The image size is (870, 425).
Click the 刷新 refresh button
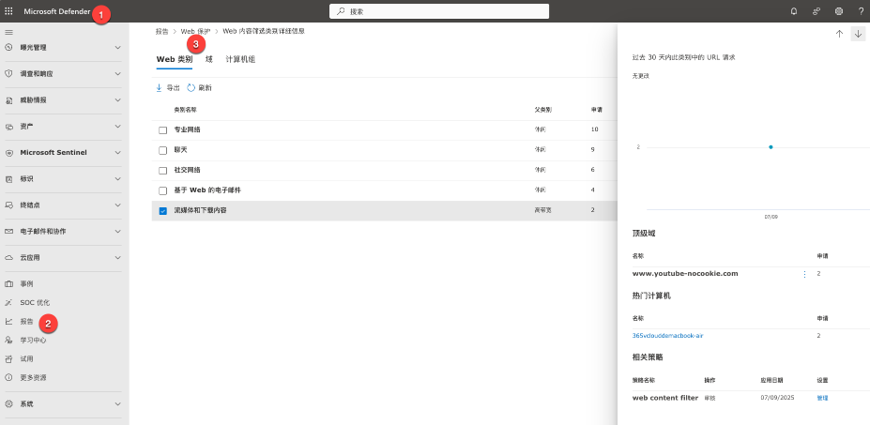point(199,88)
